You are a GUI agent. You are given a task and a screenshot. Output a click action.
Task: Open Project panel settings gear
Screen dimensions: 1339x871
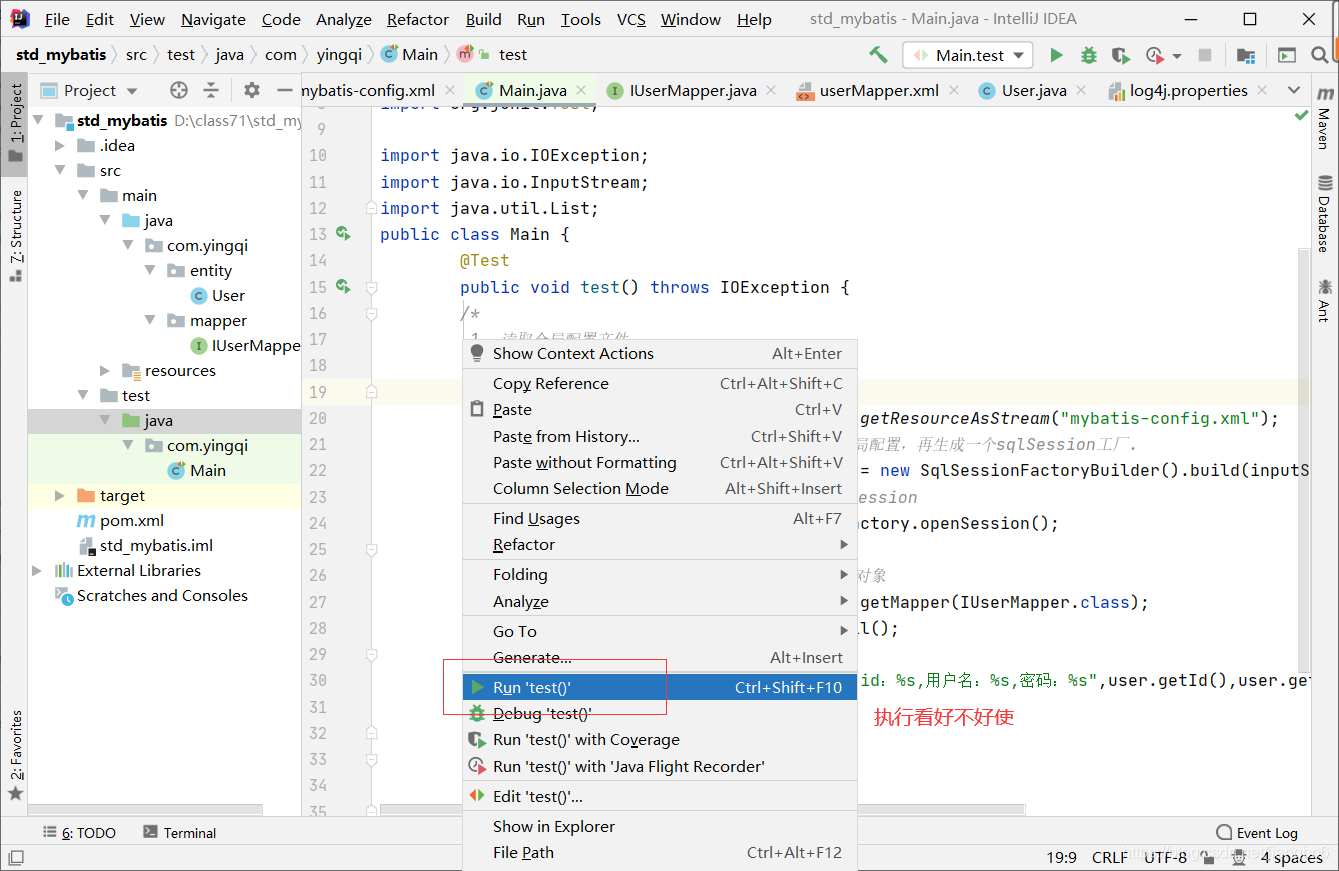(x=252, y=90)
